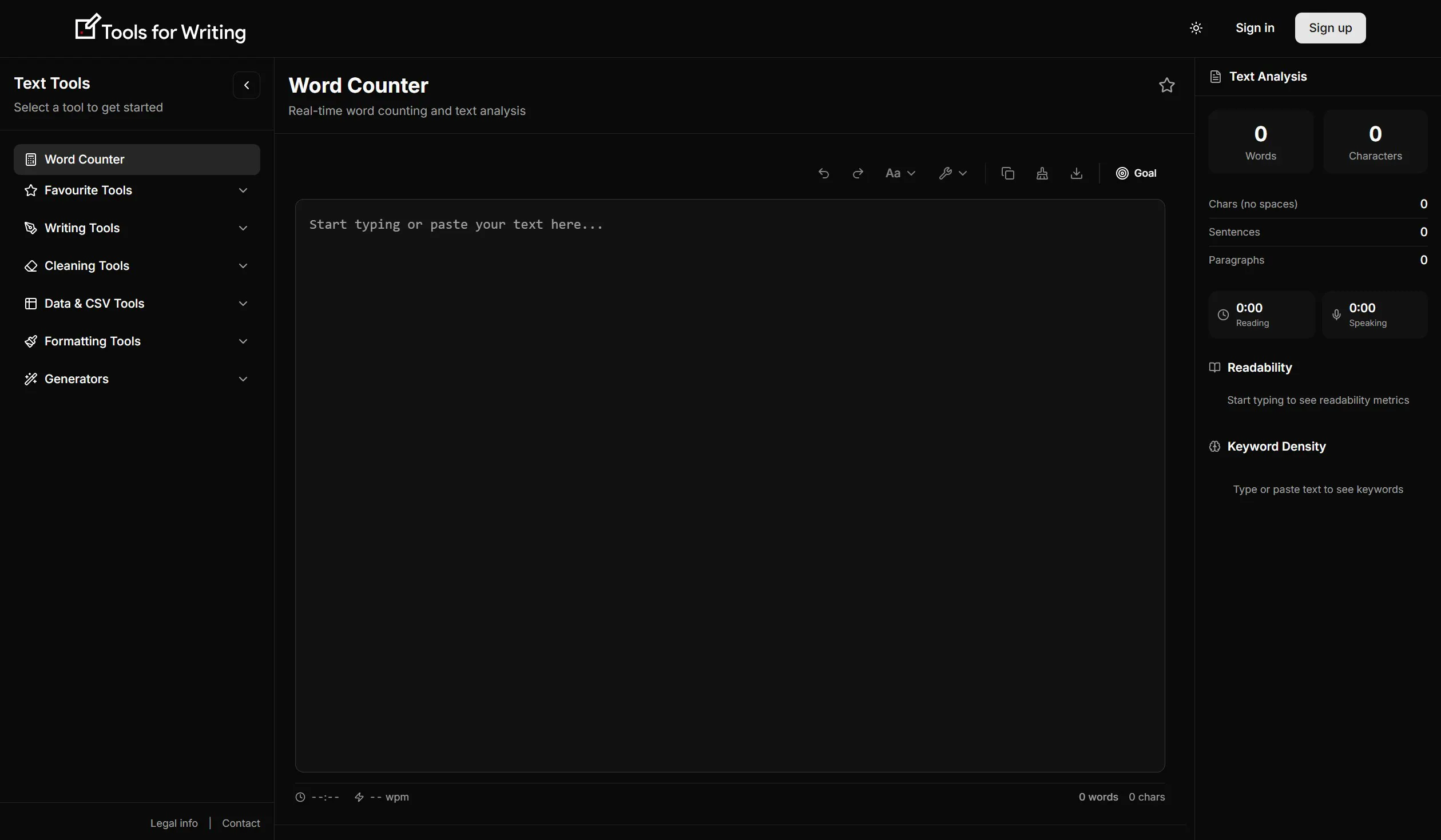Open the Writing Tools section
Viewport: 1441px width, 840px height.
137,228
